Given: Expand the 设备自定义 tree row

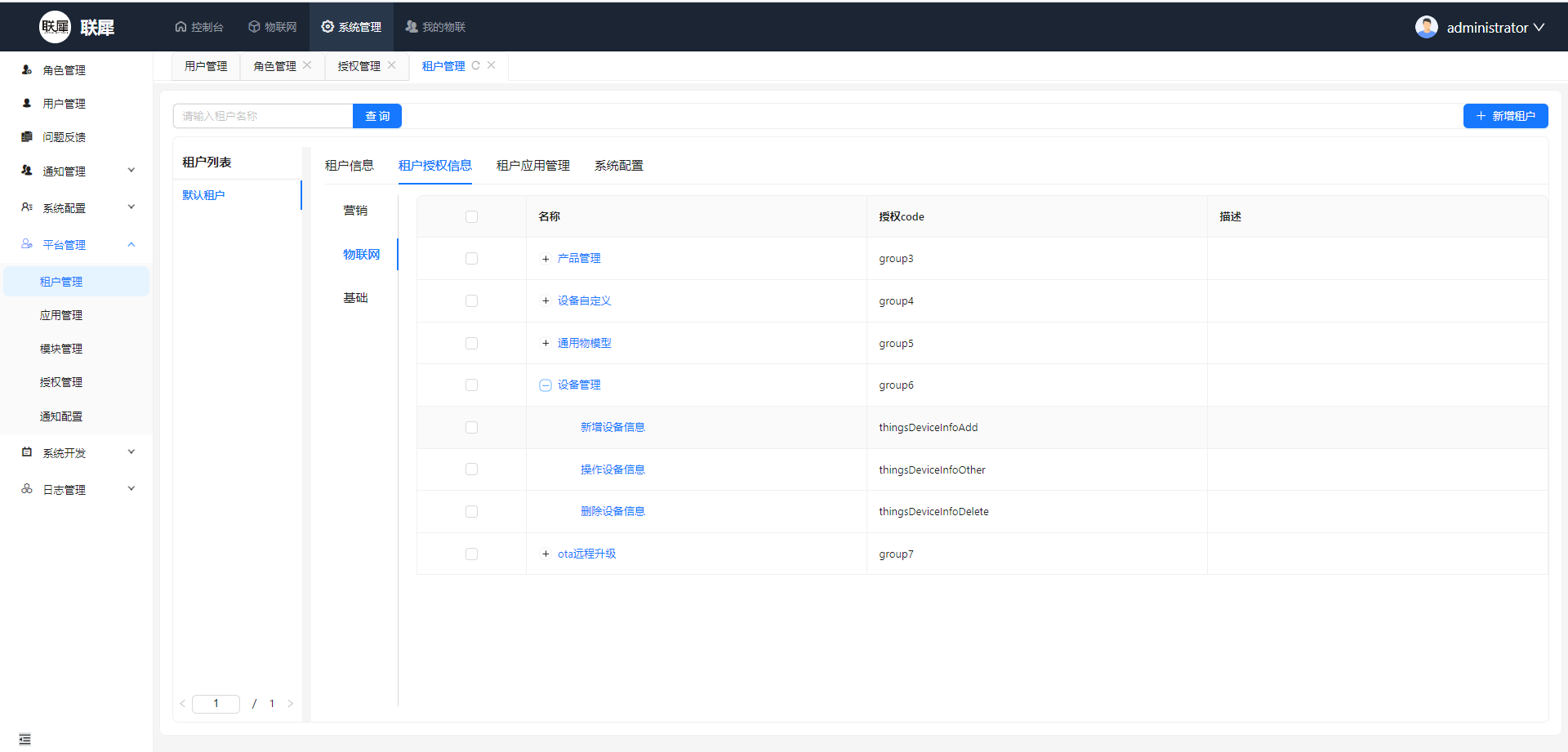Looking at the screenshot, I should click(546, 300).
